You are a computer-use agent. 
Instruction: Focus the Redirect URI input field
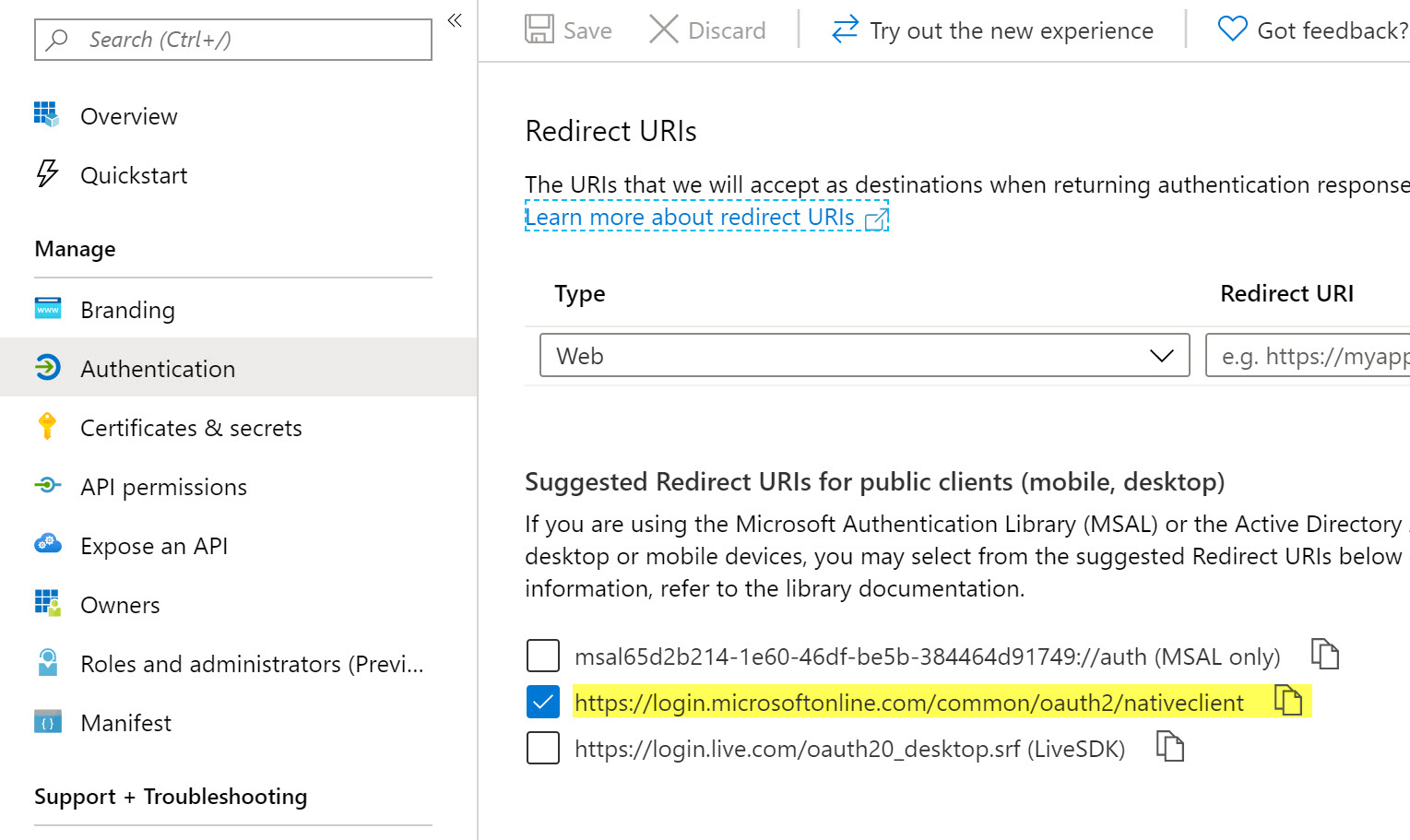tap(1309, 356)
